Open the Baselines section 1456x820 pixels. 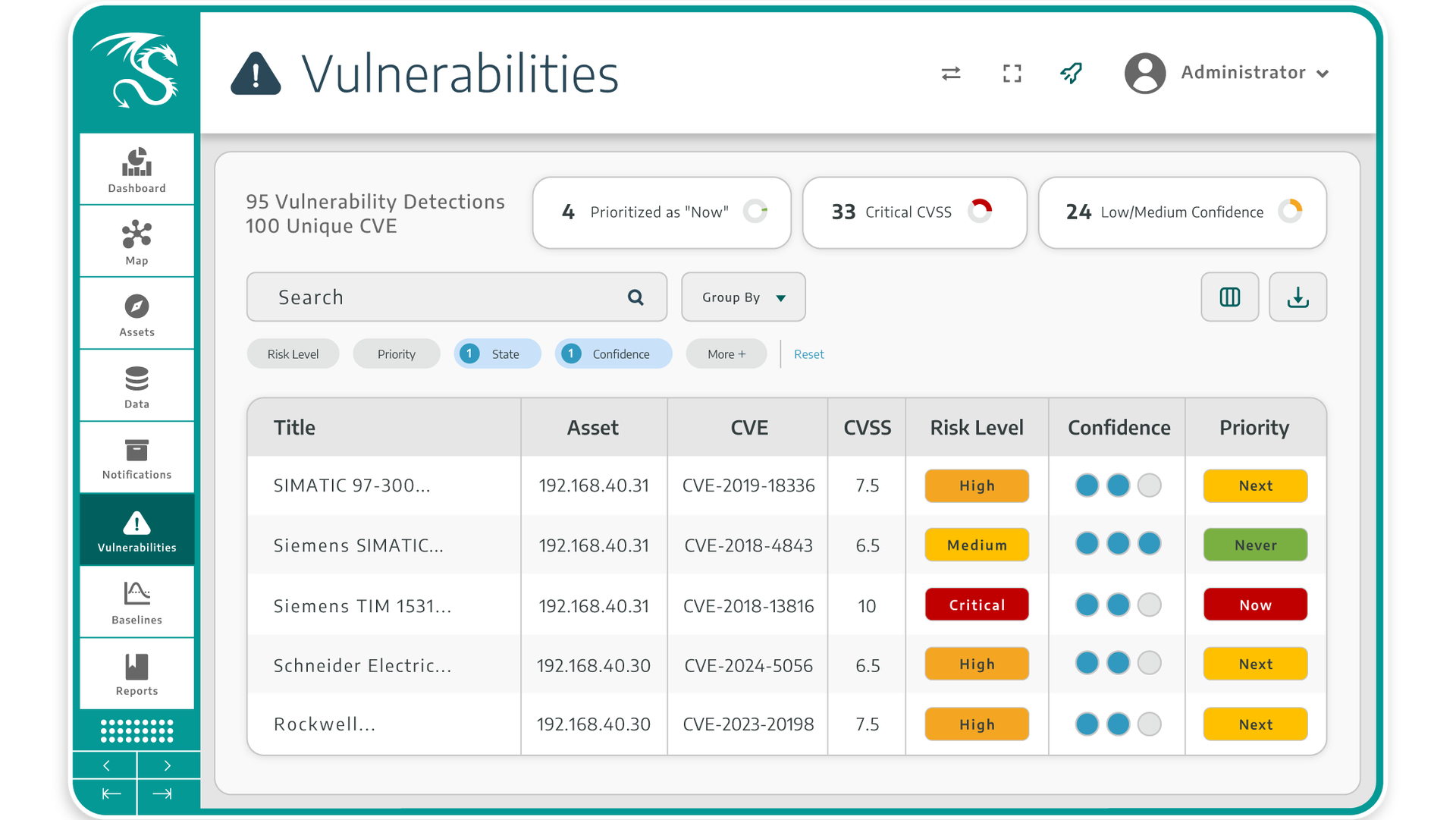click(x=136, y=602)
